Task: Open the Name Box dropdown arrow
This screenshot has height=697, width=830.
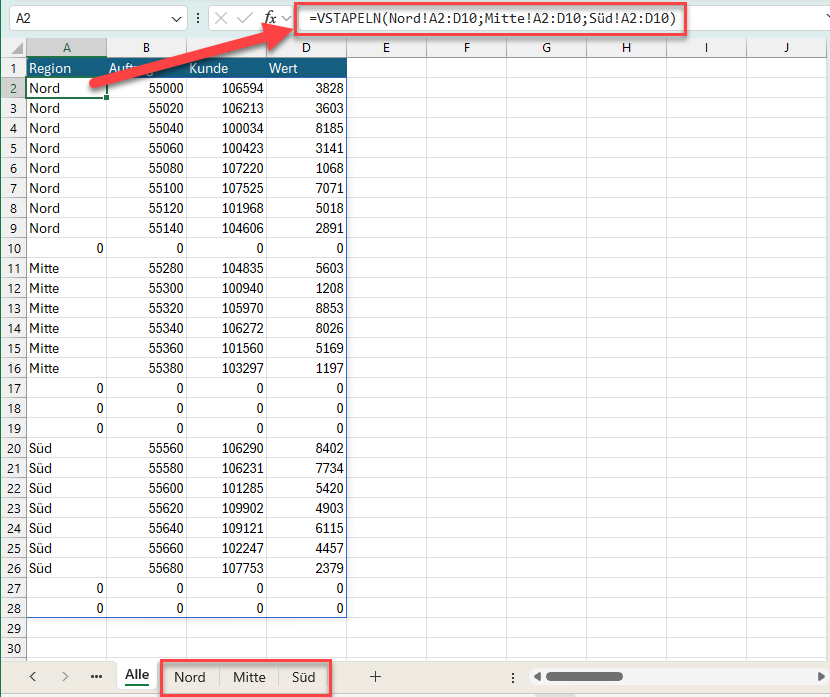Action: click(x=177, y=18)
